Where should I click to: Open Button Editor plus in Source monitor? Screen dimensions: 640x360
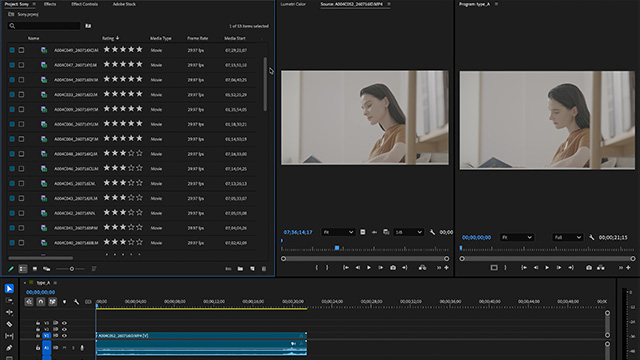[447, 268]
